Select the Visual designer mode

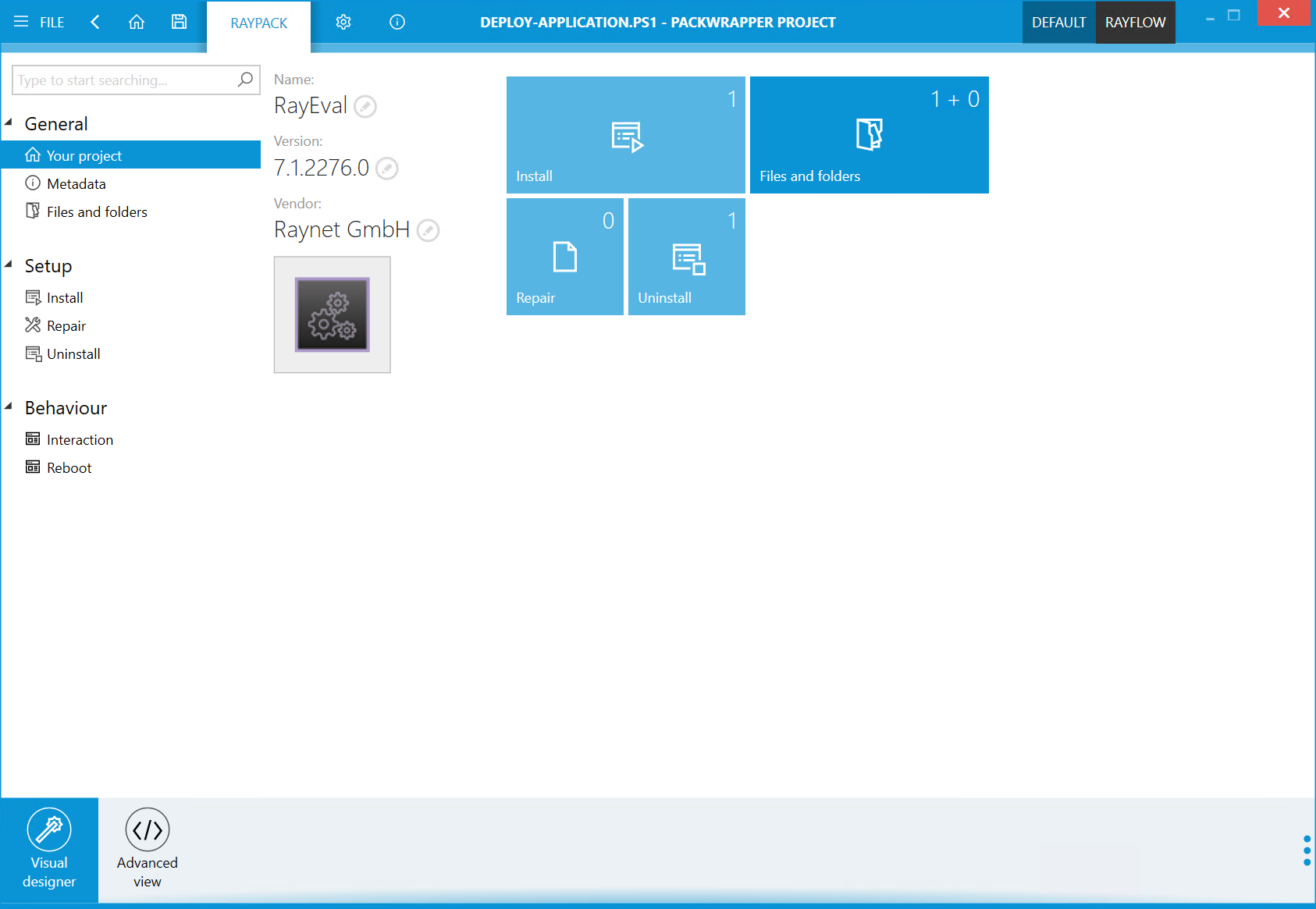[x=49, y=848]
